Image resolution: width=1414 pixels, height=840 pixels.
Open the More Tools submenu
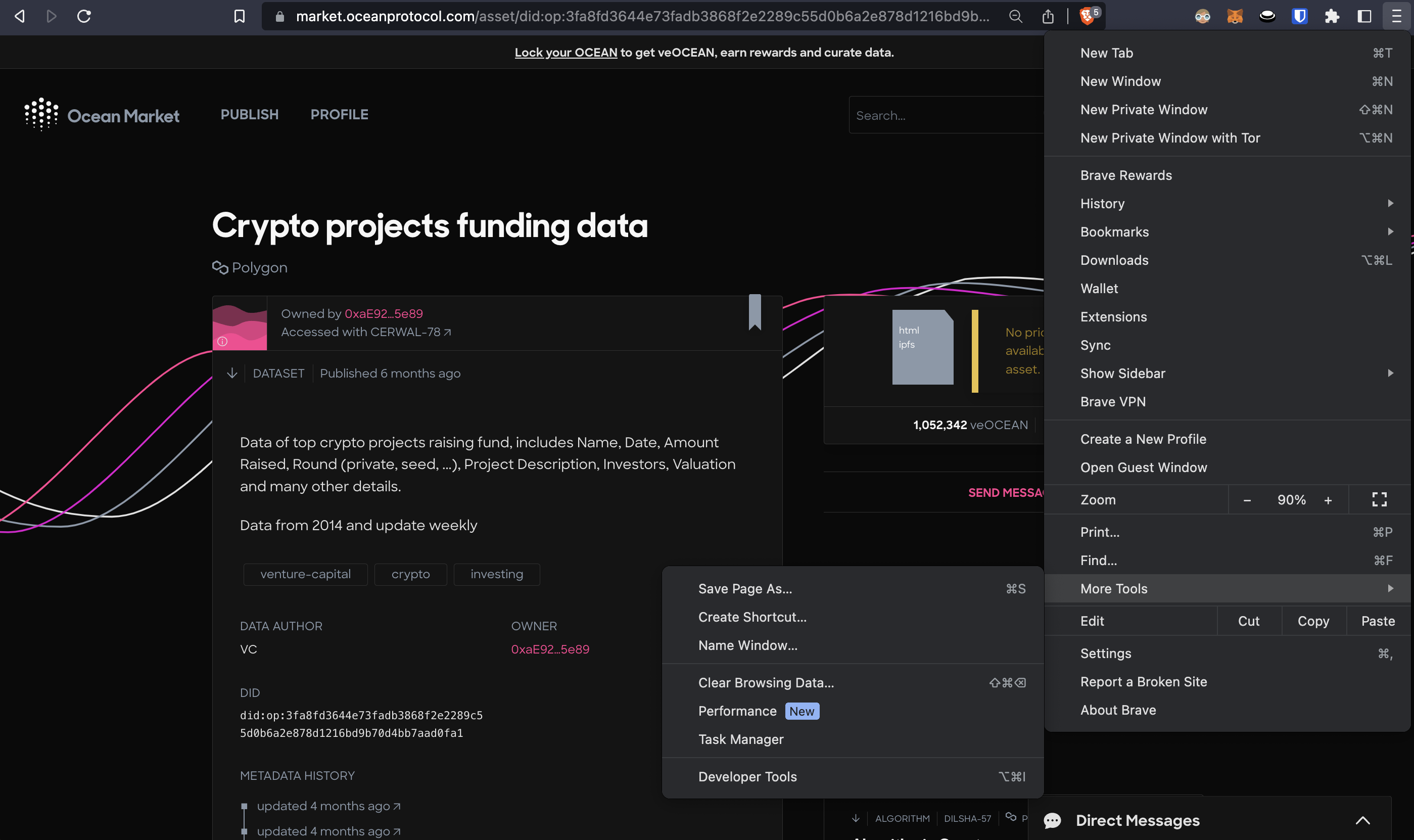coord(1228,589)
